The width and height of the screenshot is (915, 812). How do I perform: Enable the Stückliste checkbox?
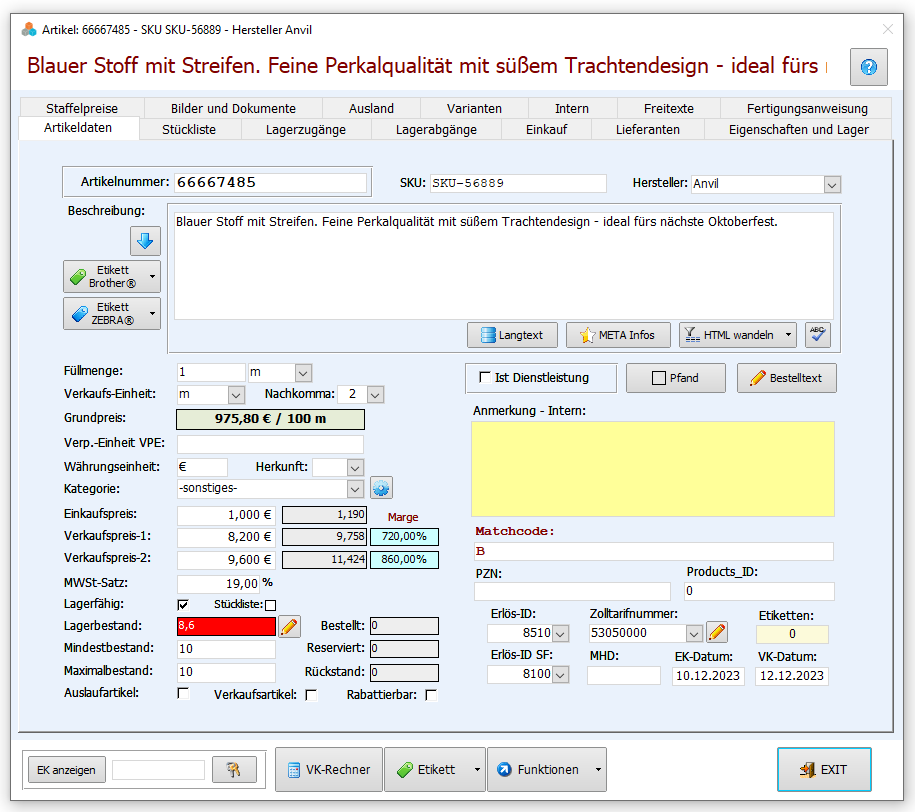coord(271,605)
